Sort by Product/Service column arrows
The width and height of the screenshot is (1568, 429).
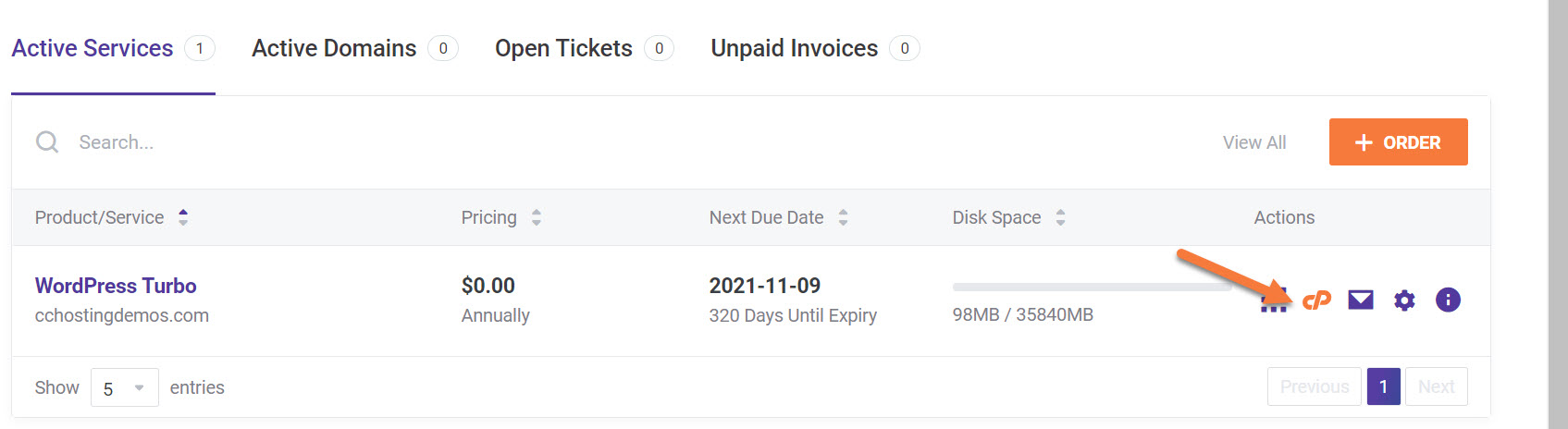tap(183, 217)
